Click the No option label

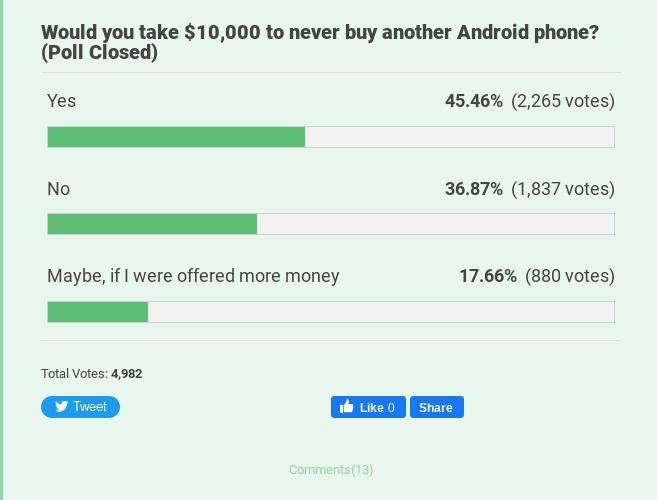click(x=59, y=189)
